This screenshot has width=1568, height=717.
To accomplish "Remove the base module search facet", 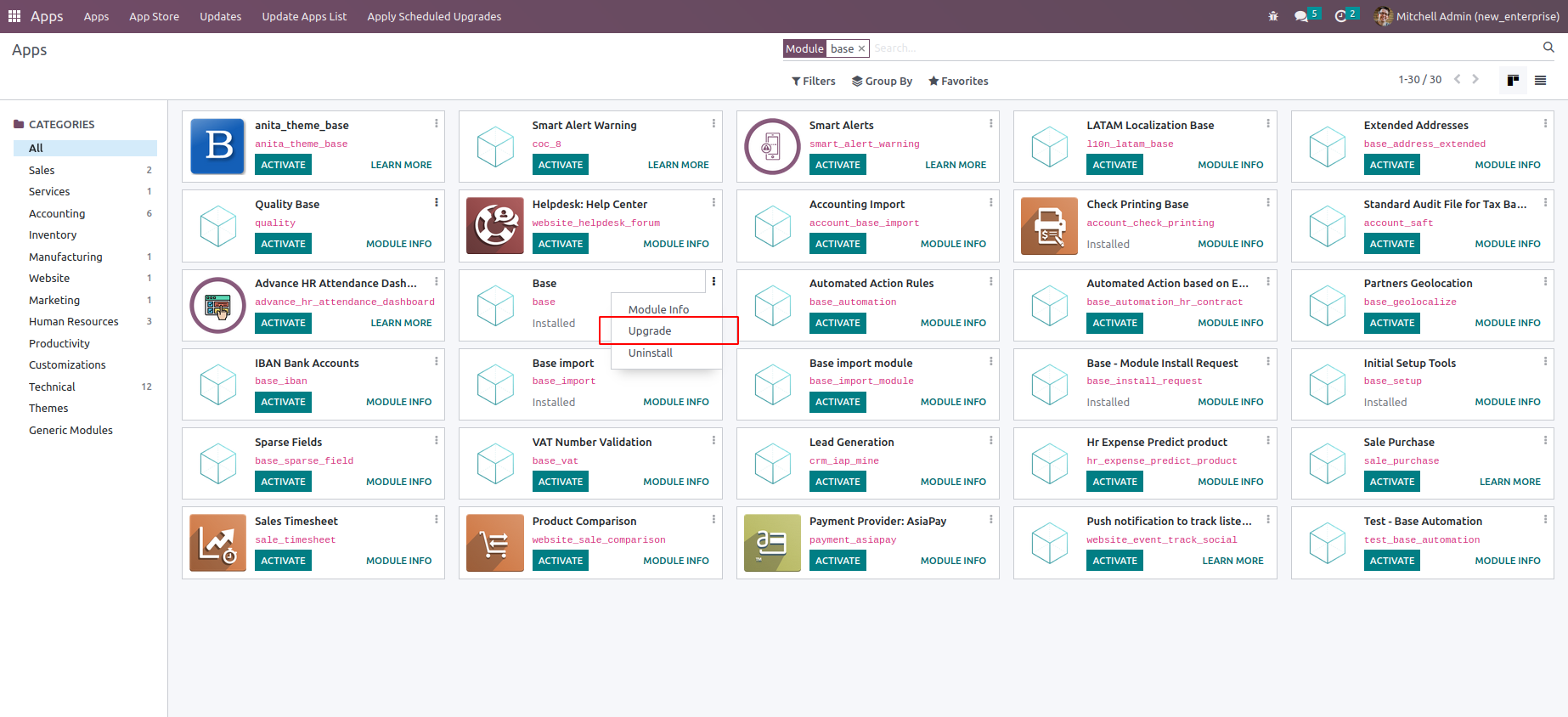I will click(x=861, y=48).
